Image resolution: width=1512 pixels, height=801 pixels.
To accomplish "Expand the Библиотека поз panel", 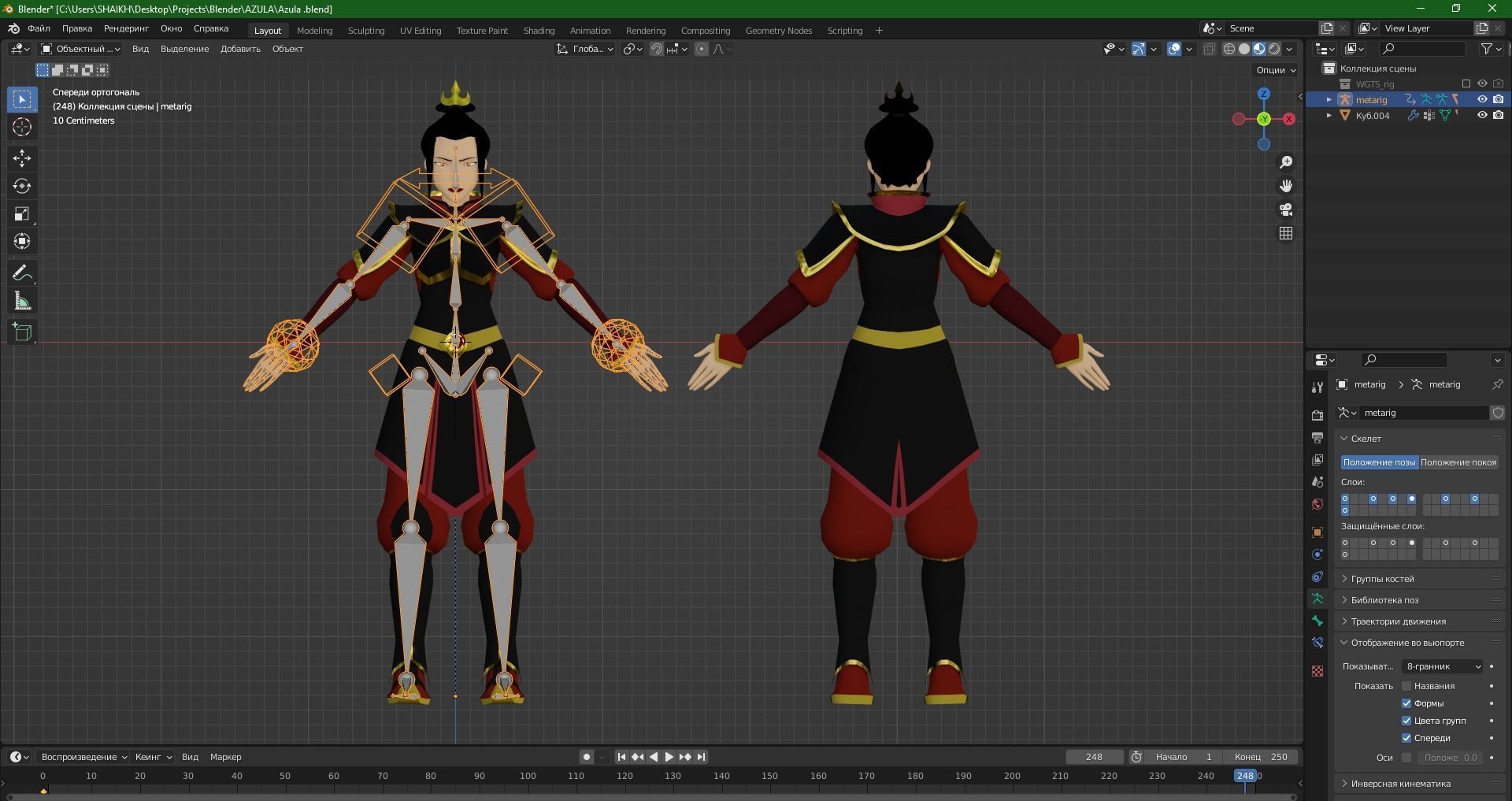I will click(1420, 600).
